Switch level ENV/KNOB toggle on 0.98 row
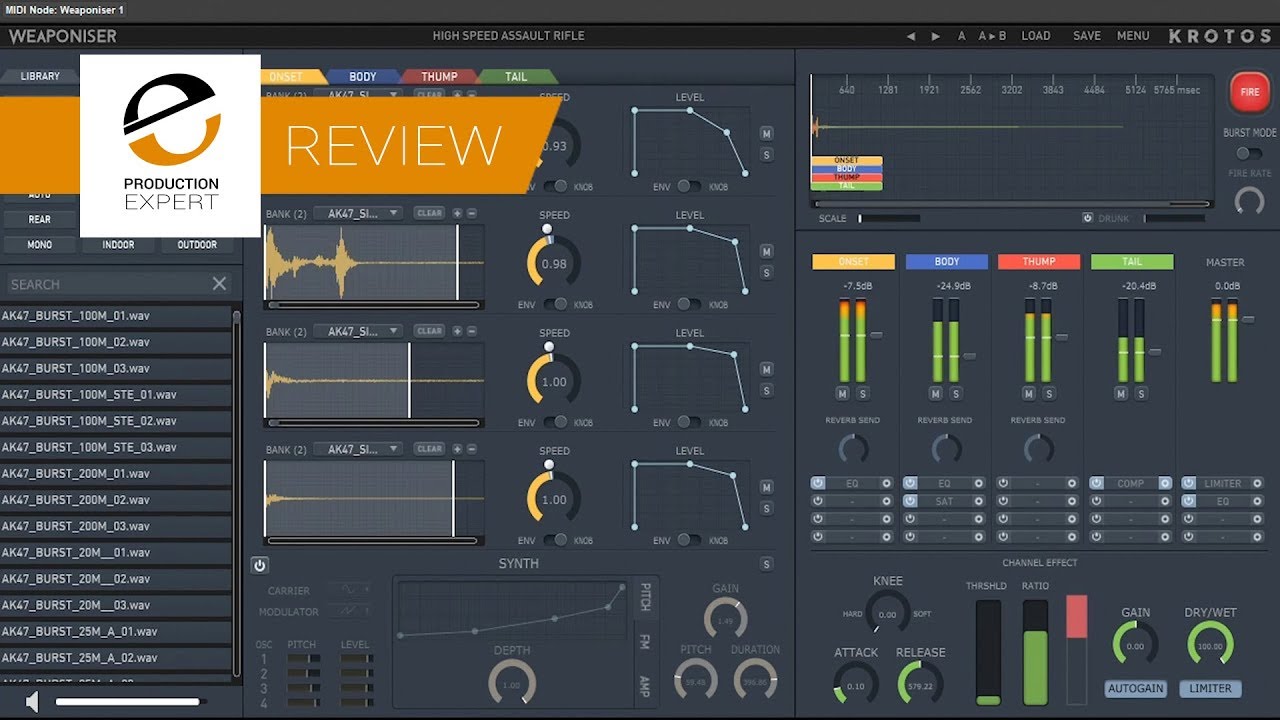1280x720 pixels. 689,304
